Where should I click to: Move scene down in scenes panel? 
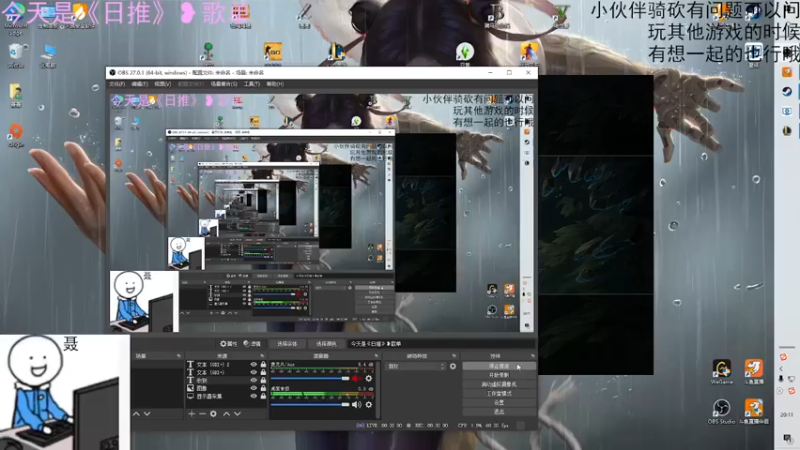147,414
